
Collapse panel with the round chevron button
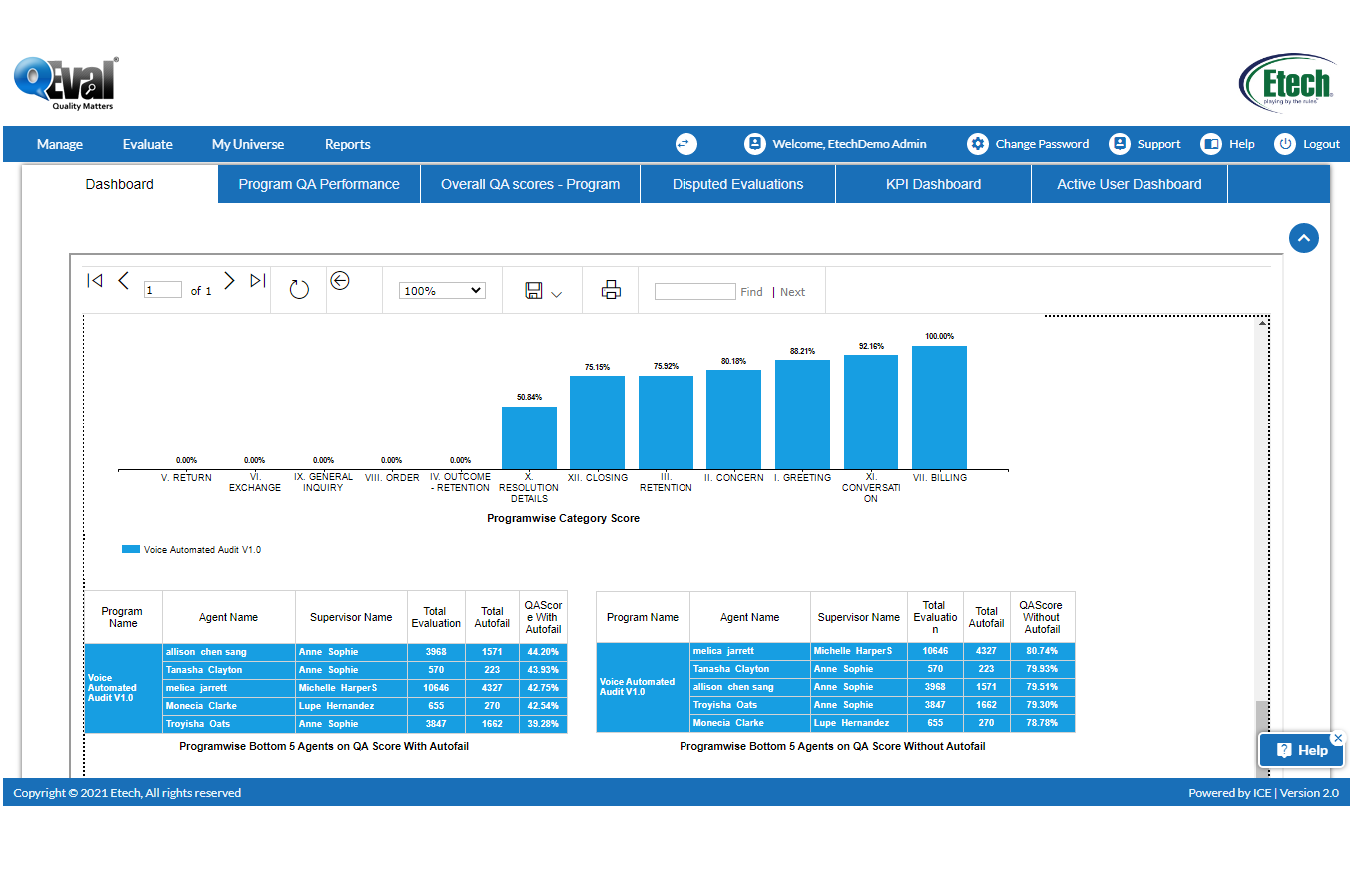(x=1303, y=238)
